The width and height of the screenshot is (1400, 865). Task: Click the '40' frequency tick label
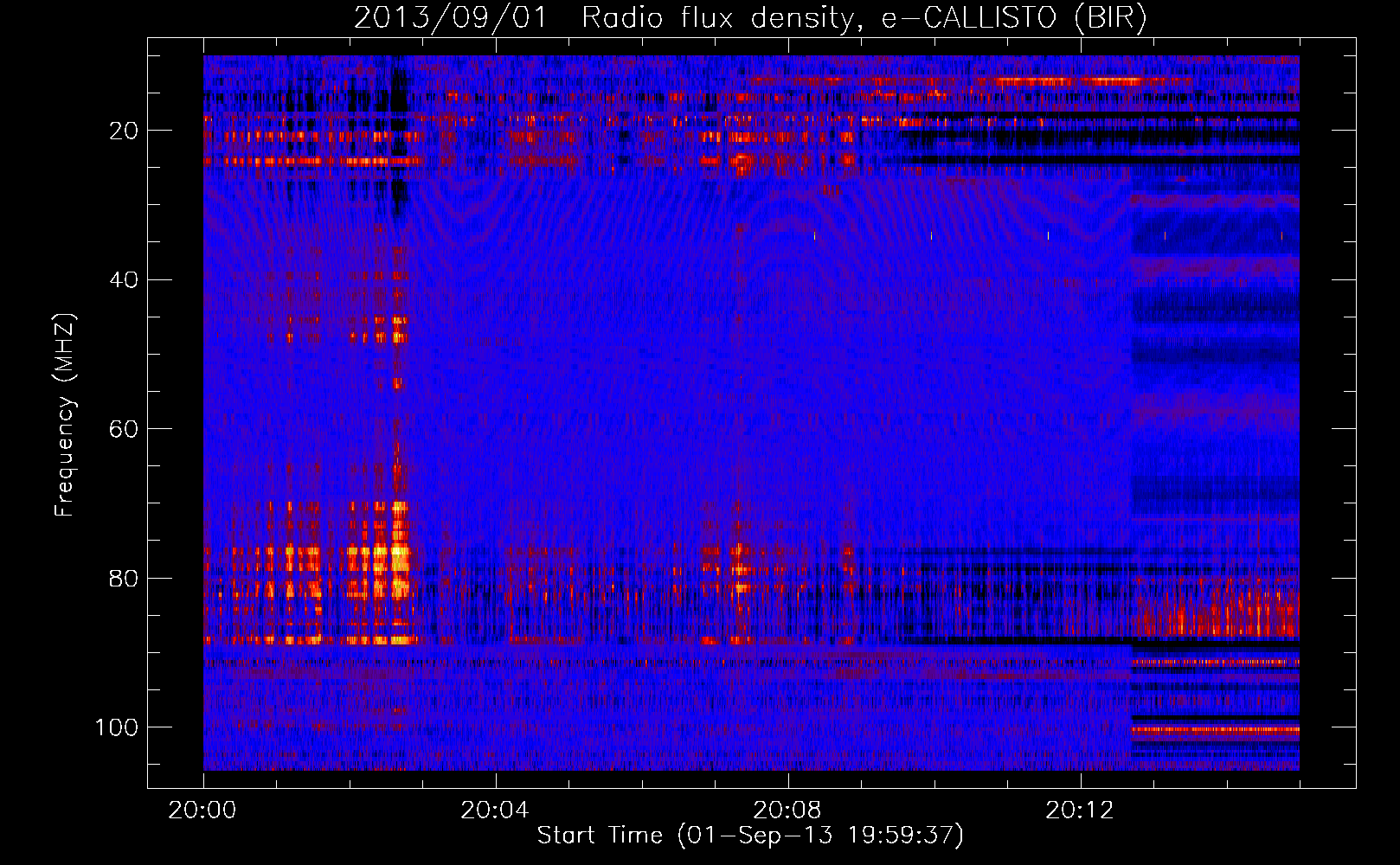[x=125, y=280]
